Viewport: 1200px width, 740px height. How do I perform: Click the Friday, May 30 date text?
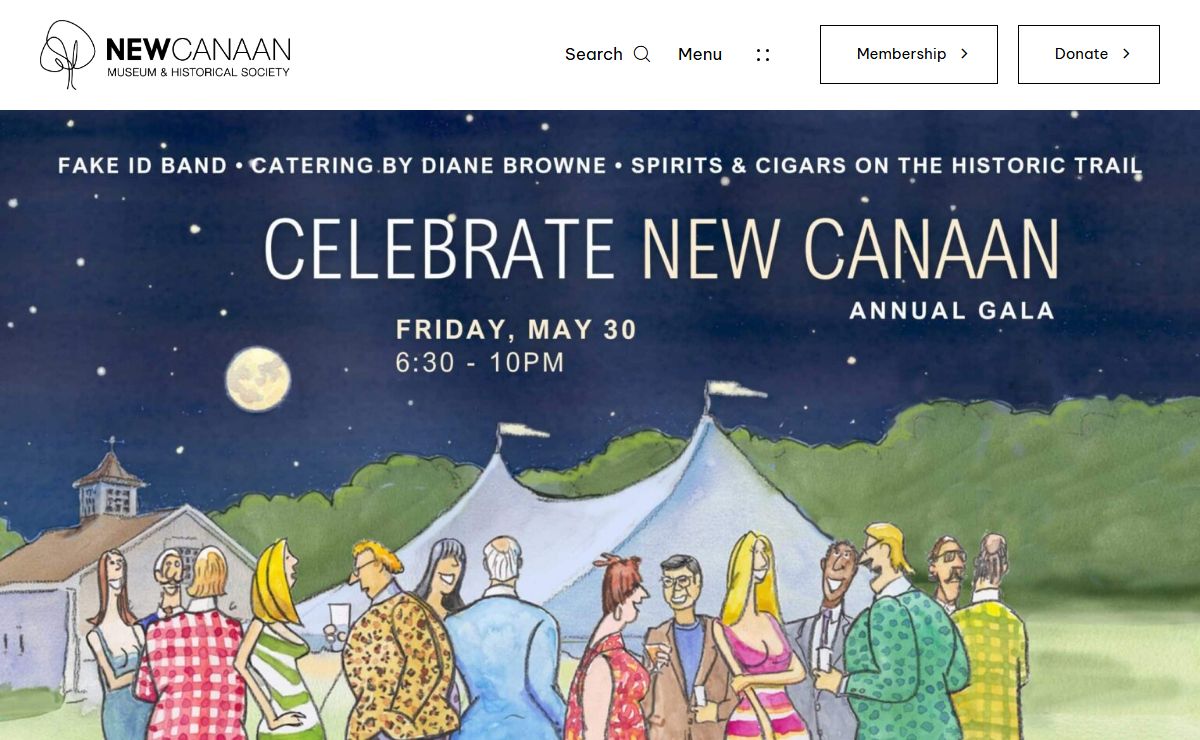(x=516, y=329)
